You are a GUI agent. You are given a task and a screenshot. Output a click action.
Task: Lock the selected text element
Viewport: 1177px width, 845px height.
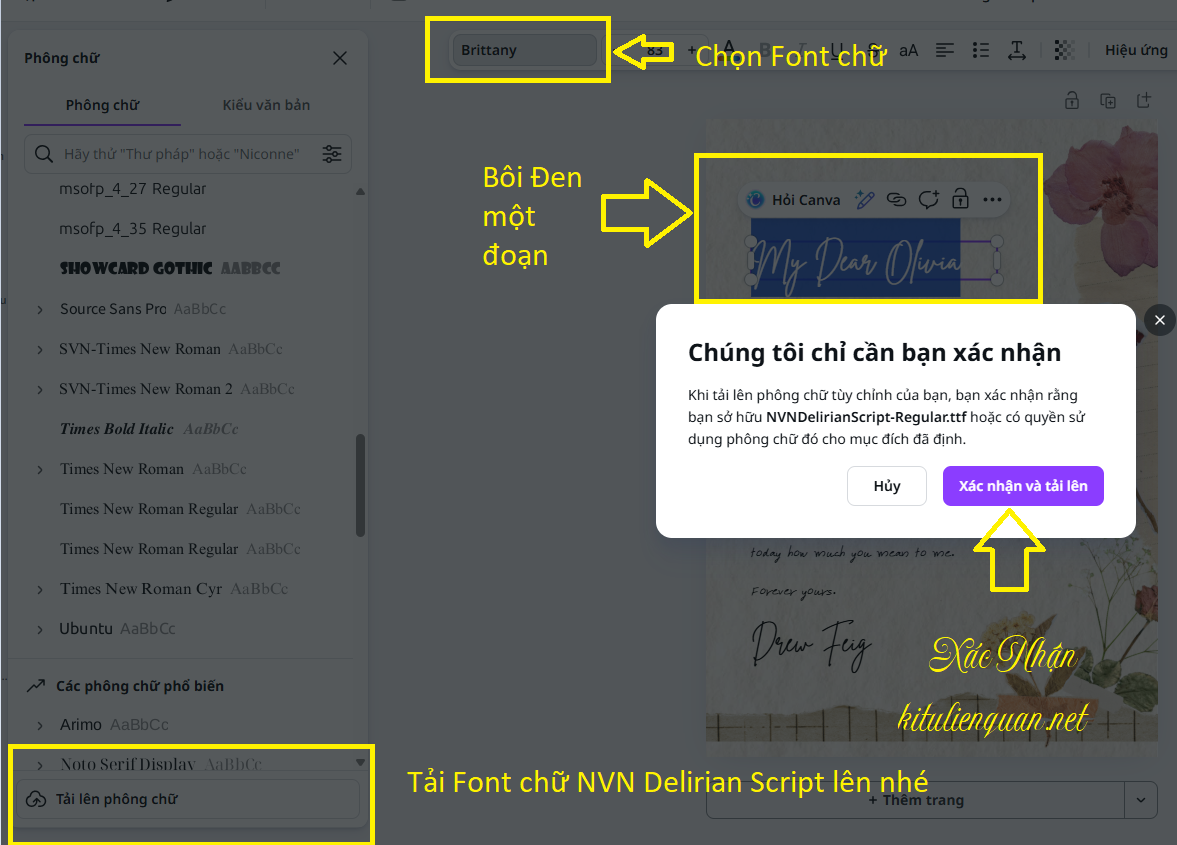960,200
